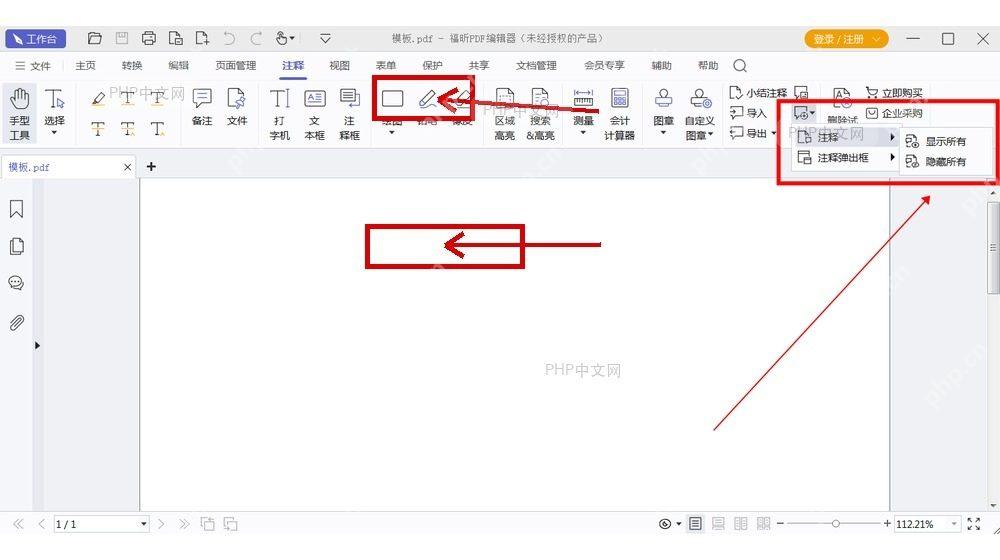Click the 工作台 workbench button
The image size is (1000, 560).
click(x=36, y=39)
